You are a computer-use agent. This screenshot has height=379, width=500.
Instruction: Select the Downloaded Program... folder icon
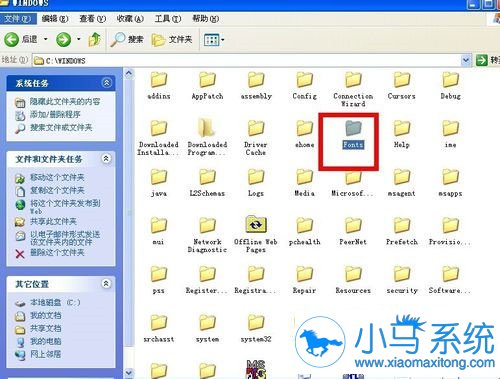point(207,128)
